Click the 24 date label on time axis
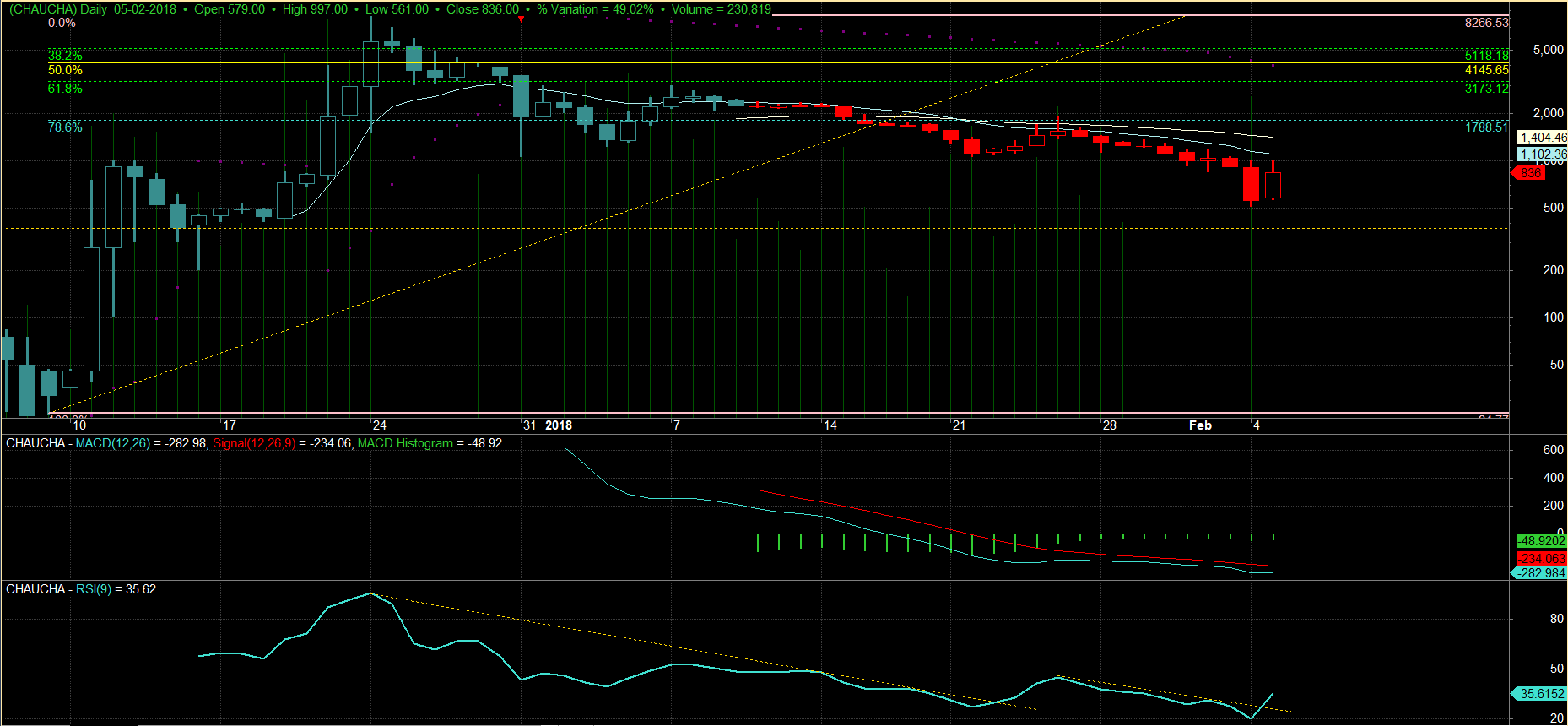Image resolution: width=1568 pixels, height=726 pixels. [379, 425]
